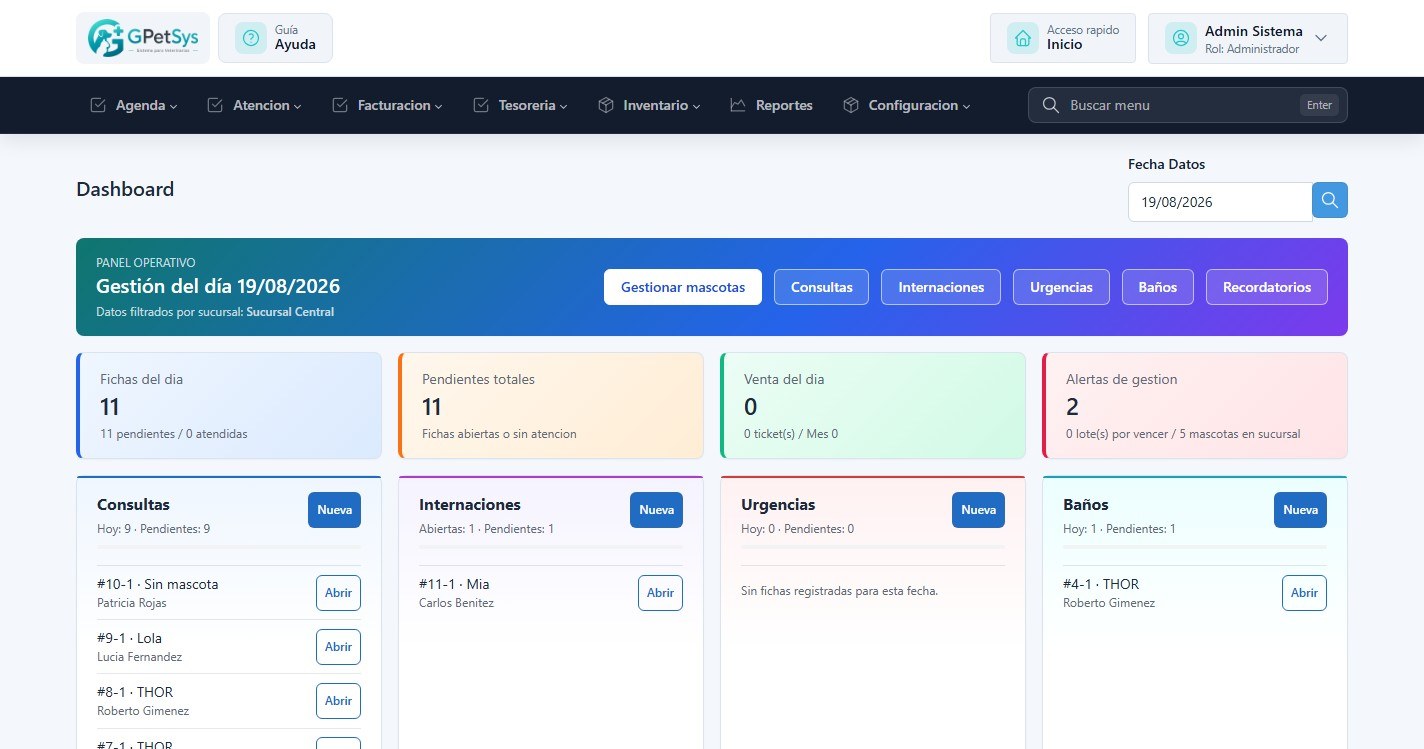
Task: Click the GPetSys logo
Action: (x=143, y=38)
